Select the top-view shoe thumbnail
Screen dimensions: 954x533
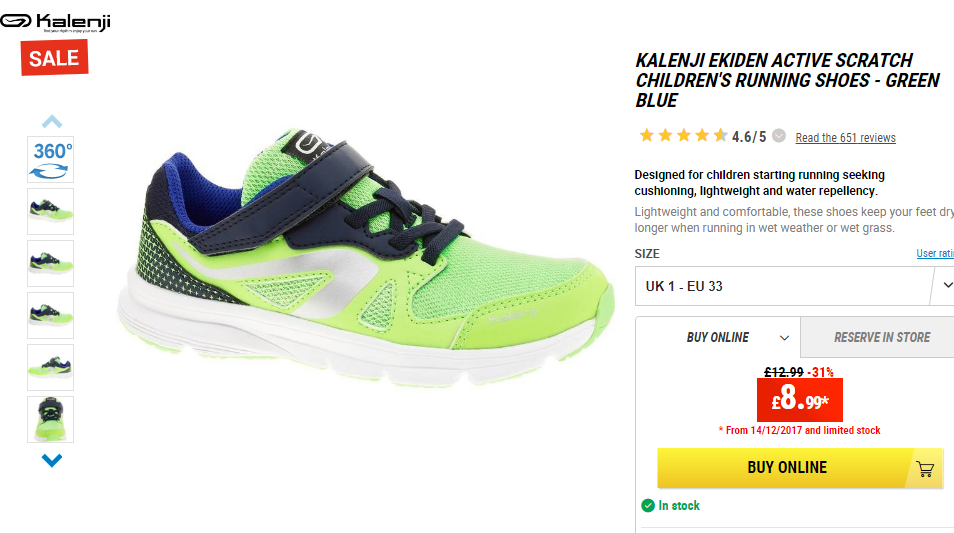click(50, 419)
